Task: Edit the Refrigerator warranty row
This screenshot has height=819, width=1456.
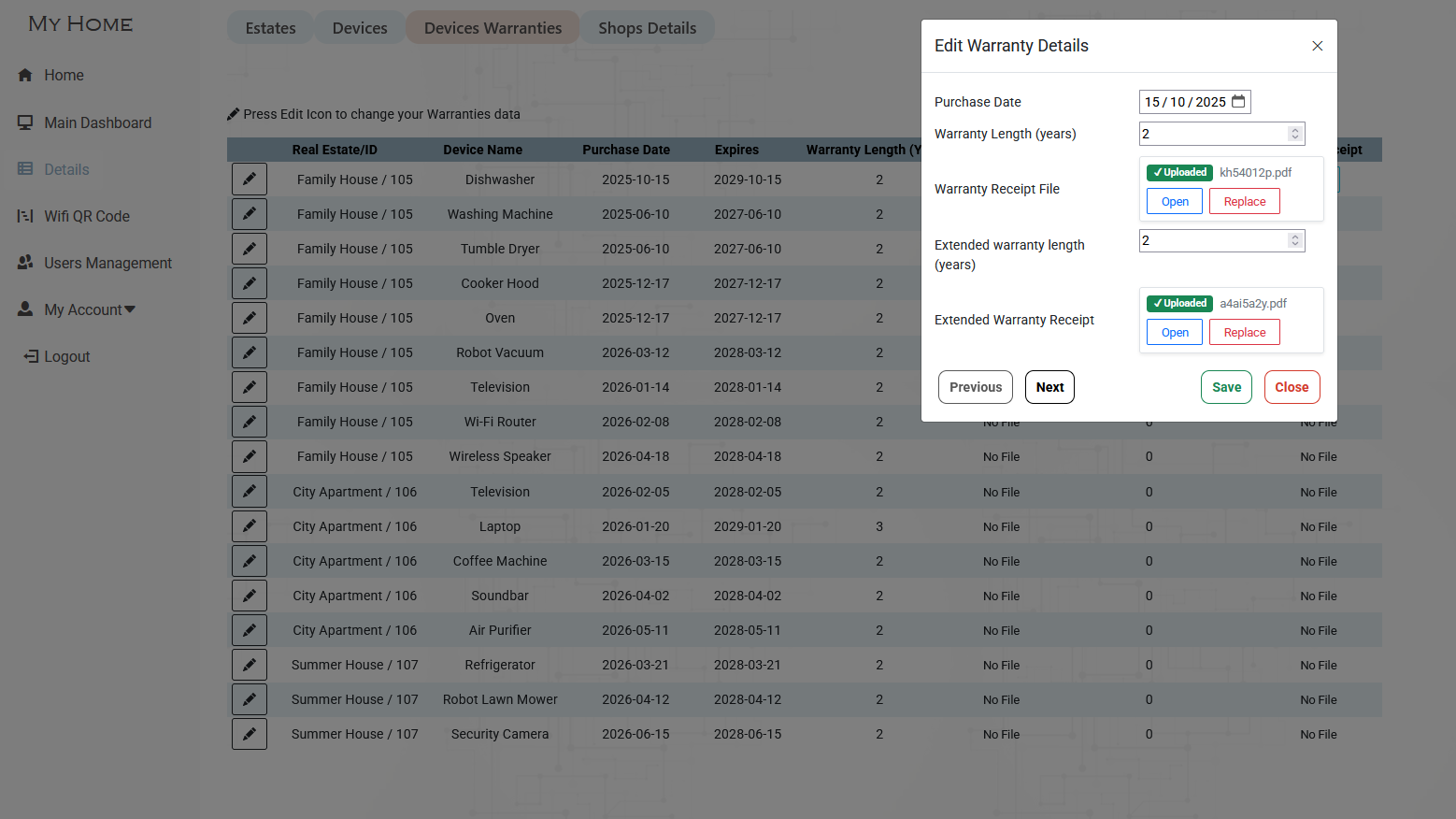Action: 250,665
